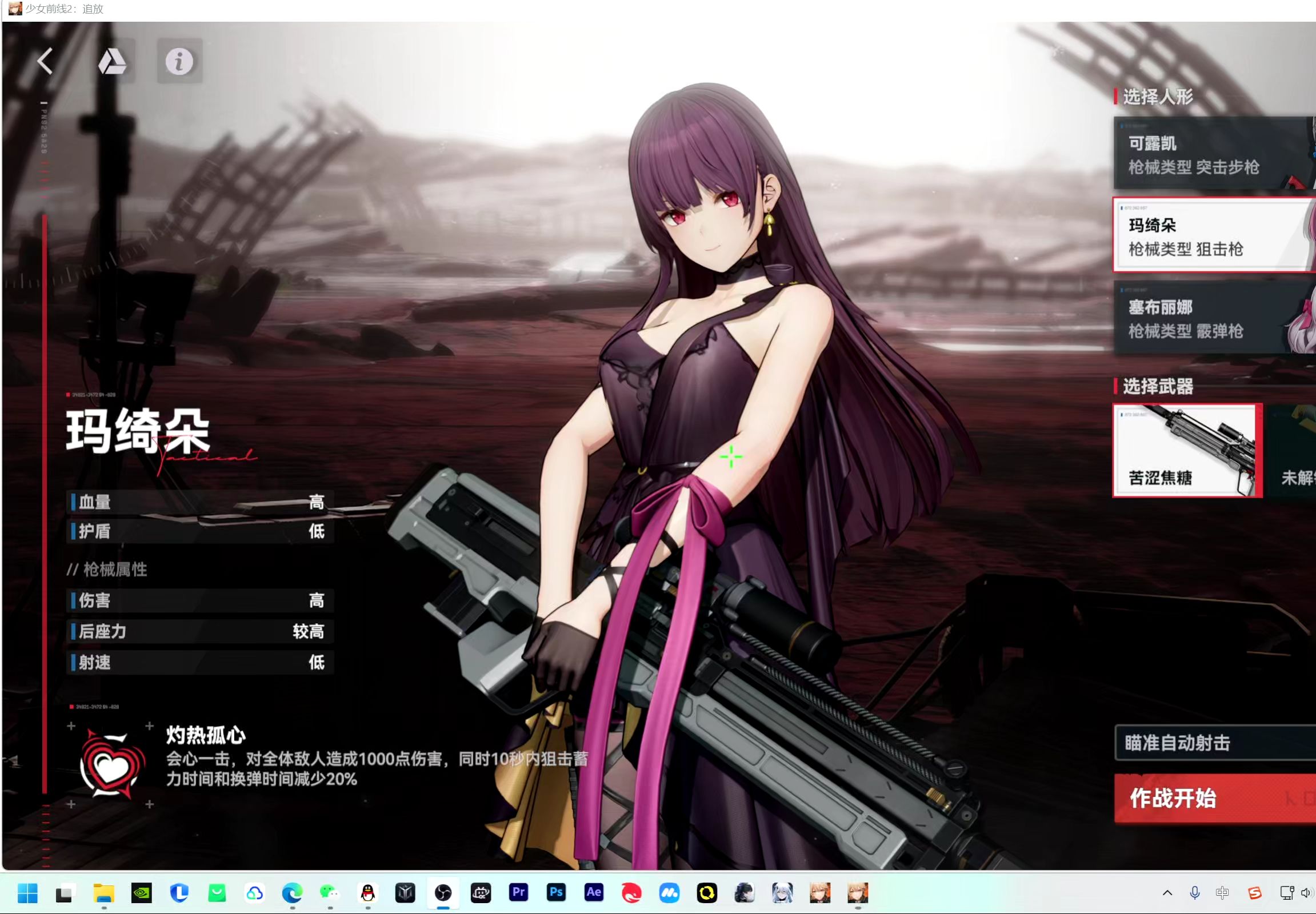
Task: Click the triangle home logo icon
Action: click(113, 61)
